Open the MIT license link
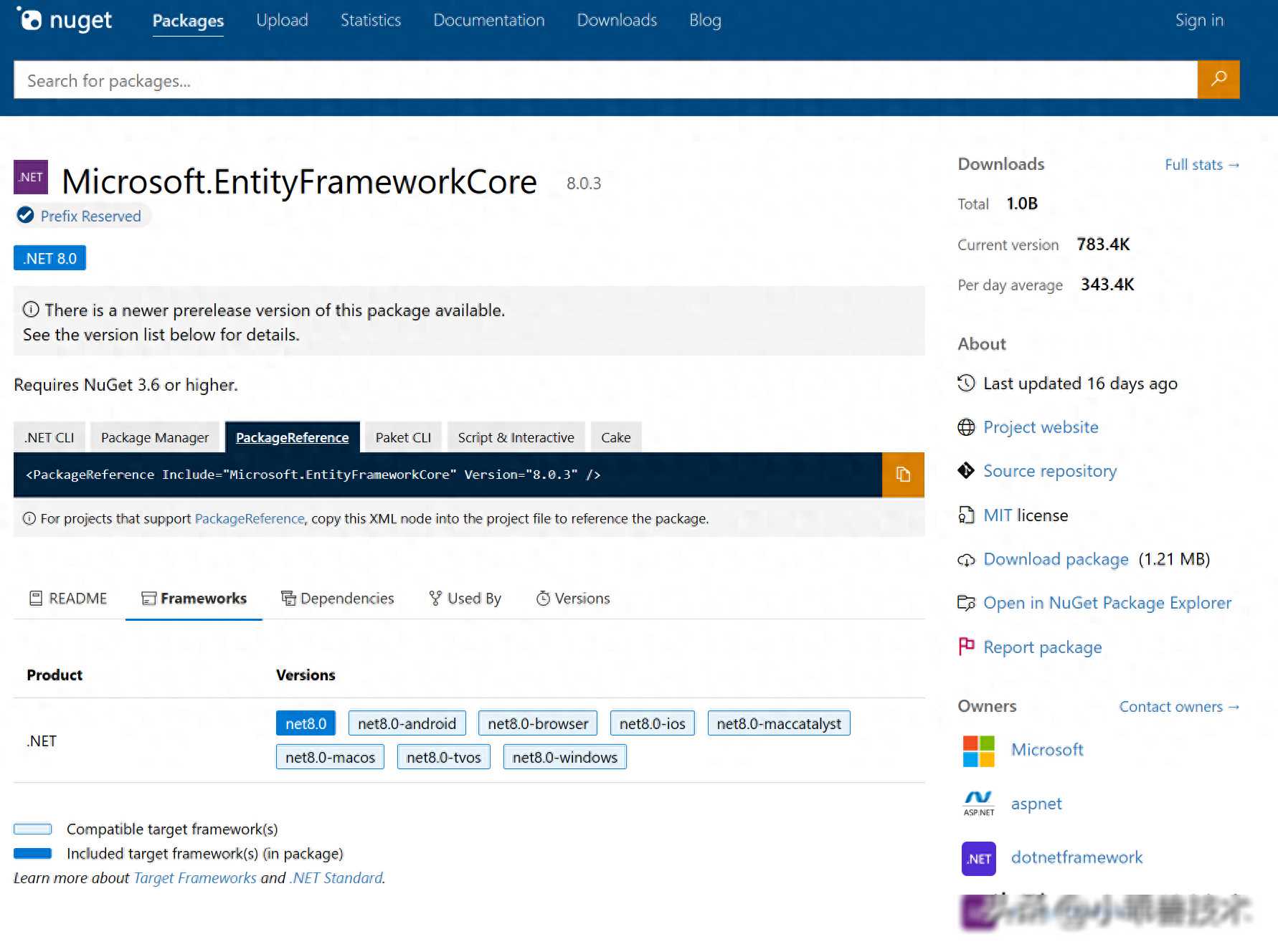The height and width of the screenshot is (952, 1278). click(x=998, y=515)
